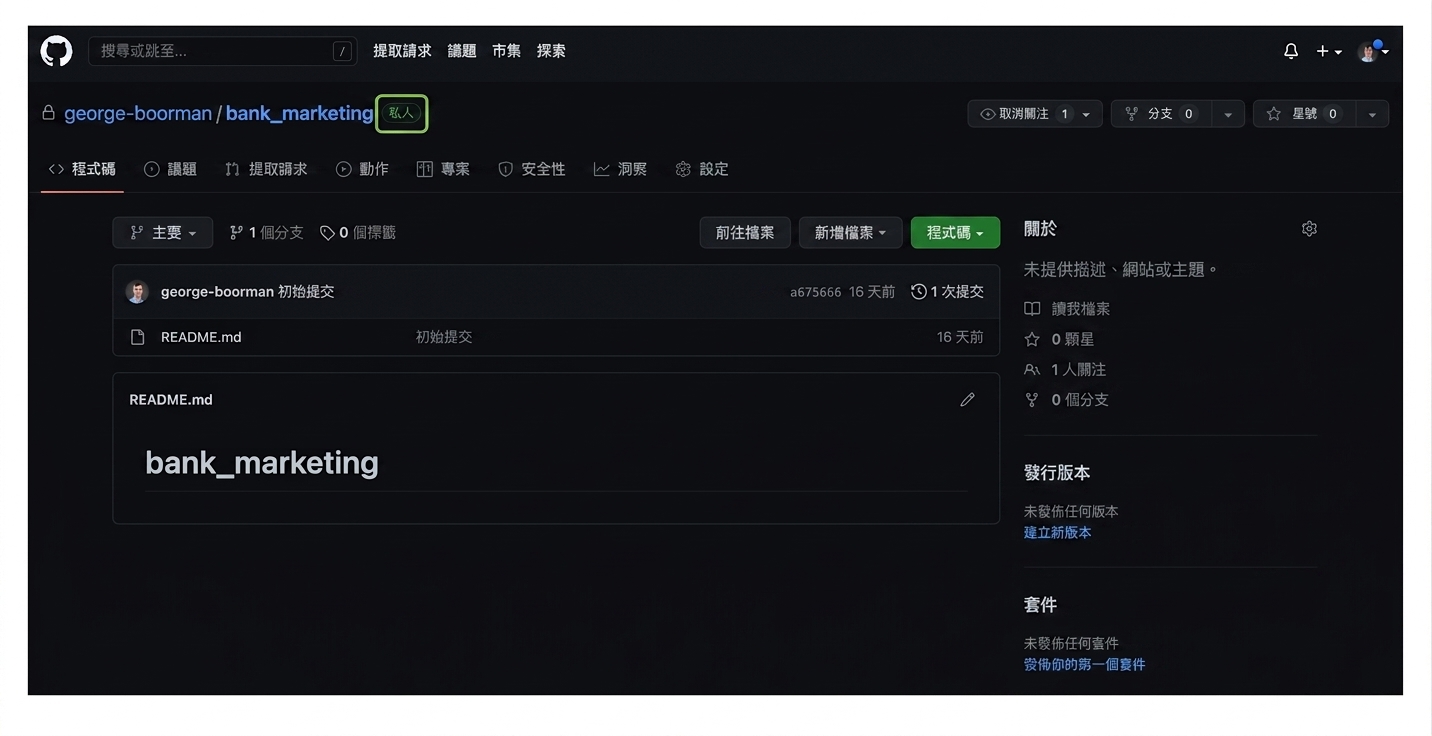Focus the 搜尋或跳至 search field
The height and width of the screenshot is (736, 1432).
222,51
